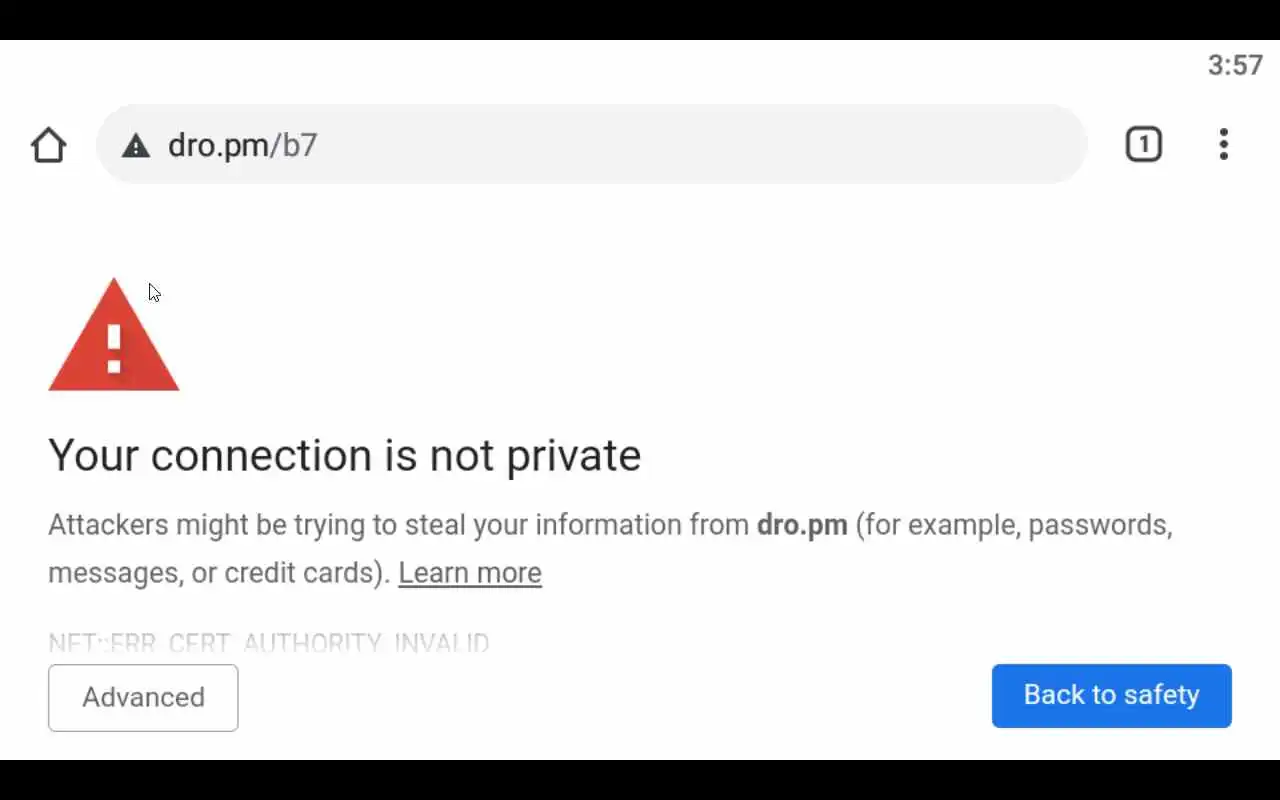The image size is (1280, 800).
Task: Expand the Advanced options
Action: pos(143,697)
